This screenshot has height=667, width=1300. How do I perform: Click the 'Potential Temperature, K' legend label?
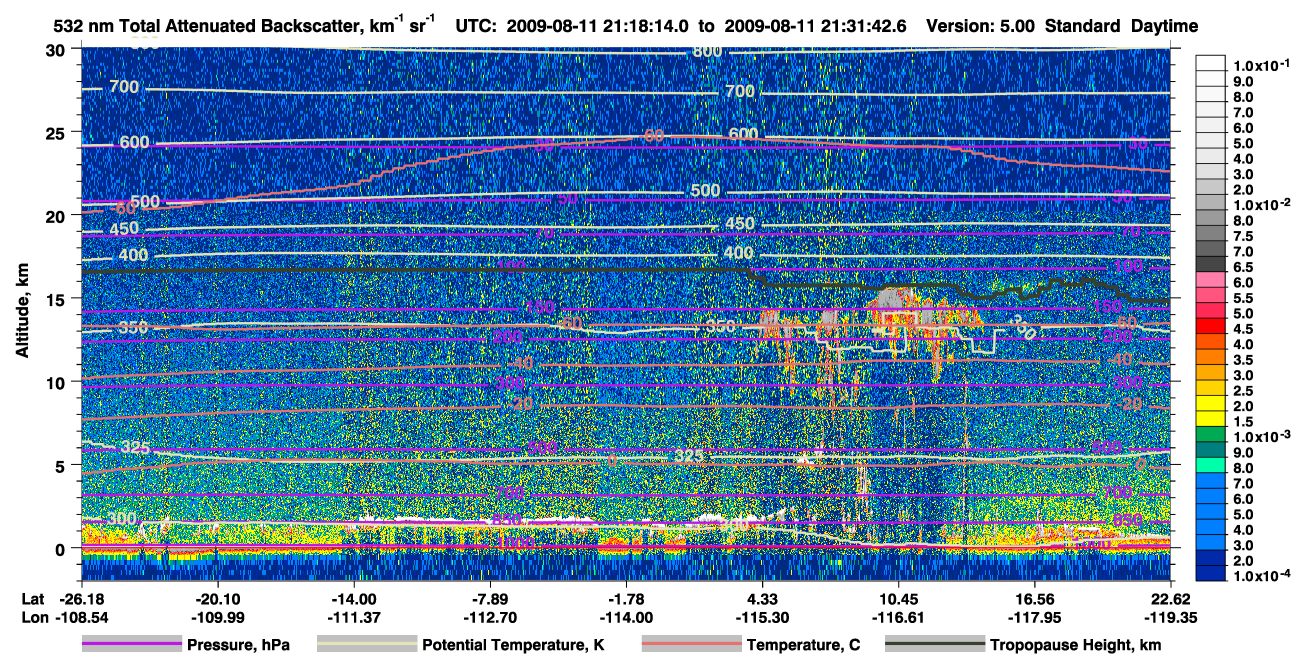[x=513, y=645]
